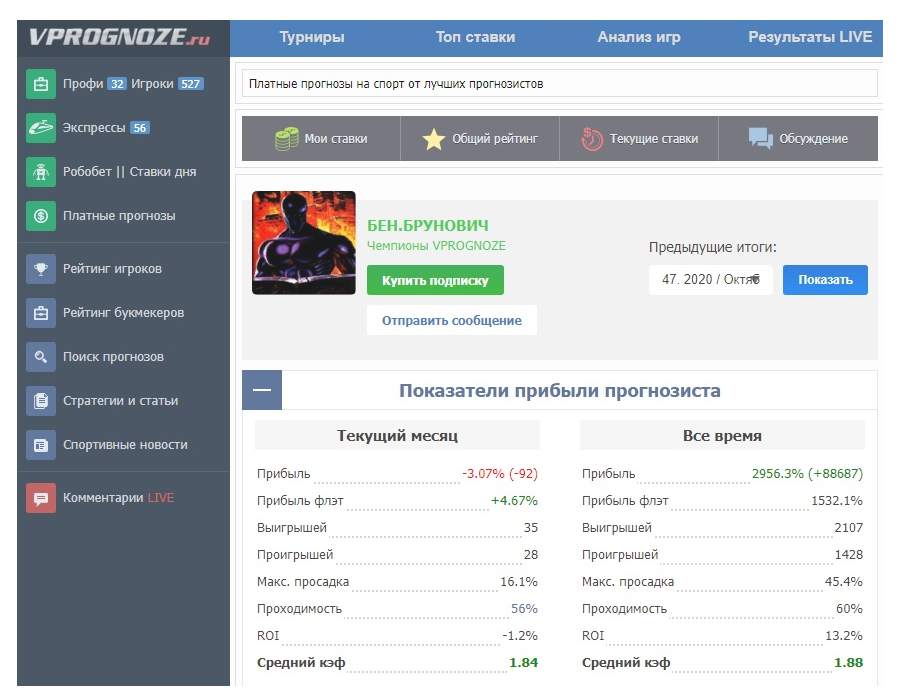The height and width of the screenshot is (697, 915).
Task: Go to Турниры in top menu
Action: pyautogui.click(x=311, y=38)
